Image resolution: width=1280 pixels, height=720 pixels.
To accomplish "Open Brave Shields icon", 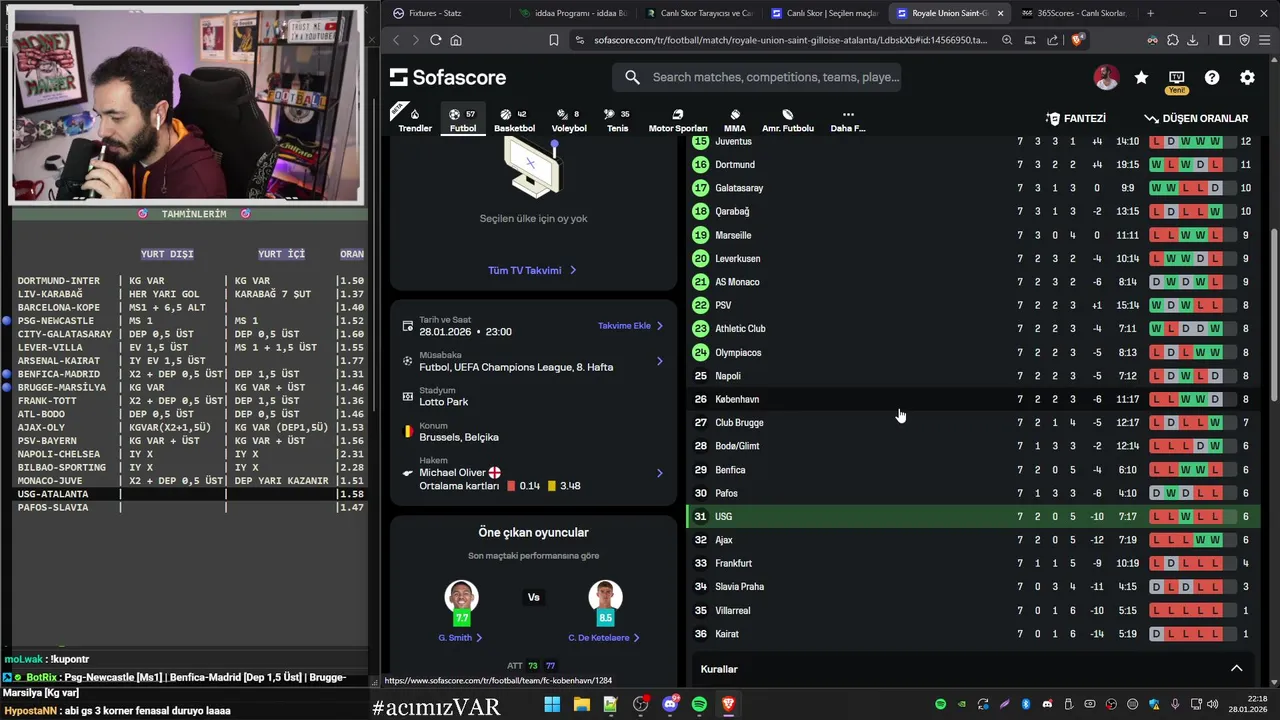I will pyautogui.click(x=1076, y=40).
